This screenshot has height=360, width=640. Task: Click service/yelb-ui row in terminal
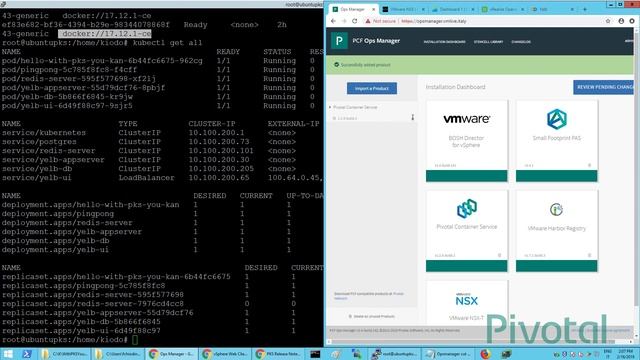162,178
